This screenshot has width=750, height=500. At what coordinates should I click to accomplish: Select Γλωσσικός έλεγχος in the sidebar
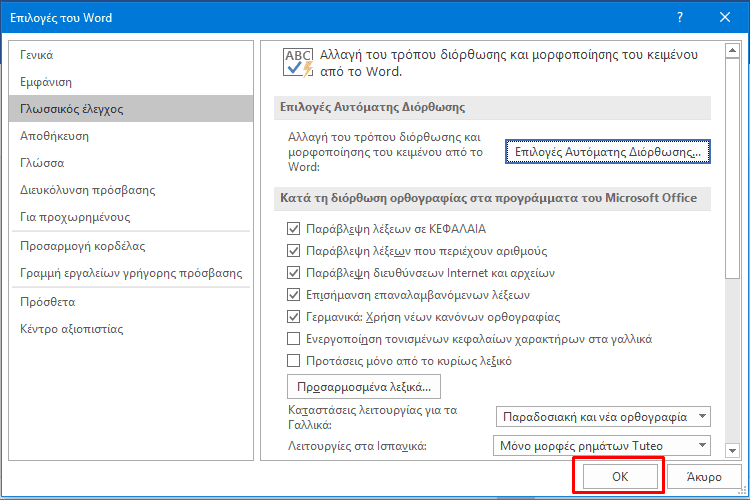coord(131,109)
